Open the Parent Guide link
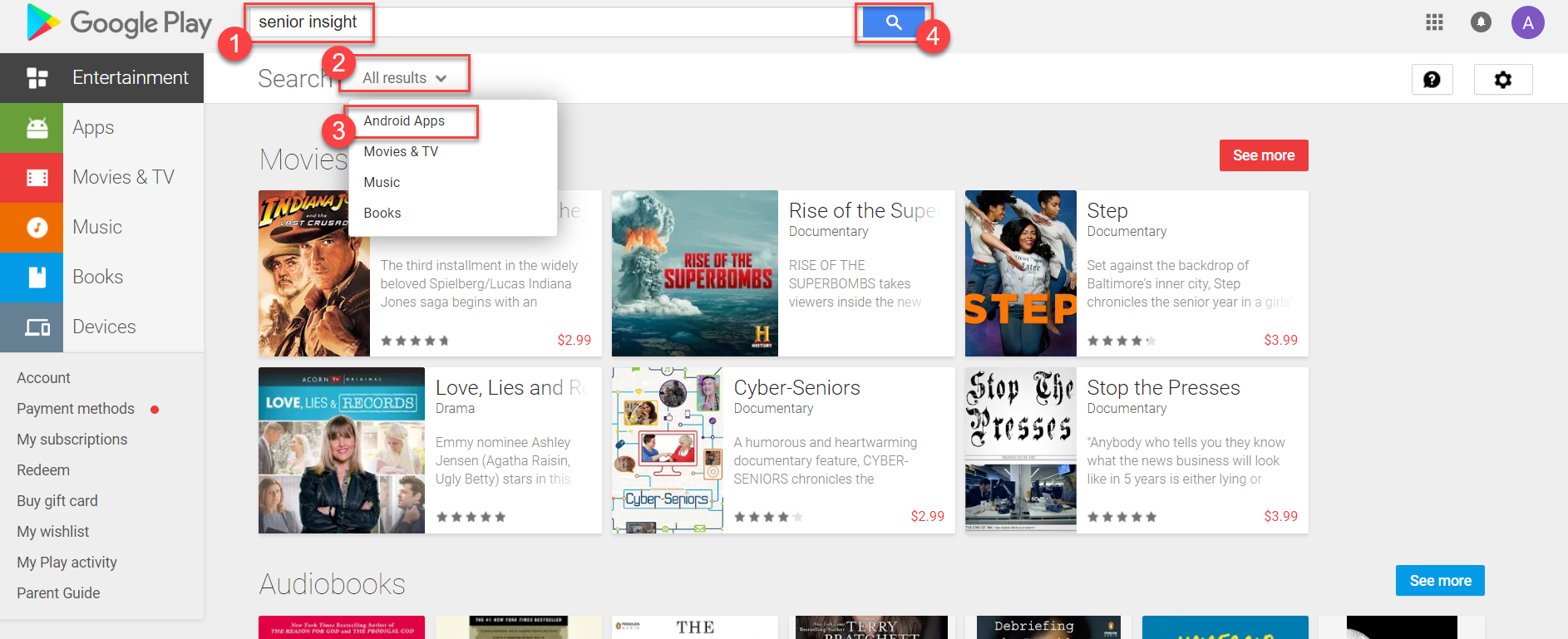The height and width of the screenshot is (639, 1568). 58,593
